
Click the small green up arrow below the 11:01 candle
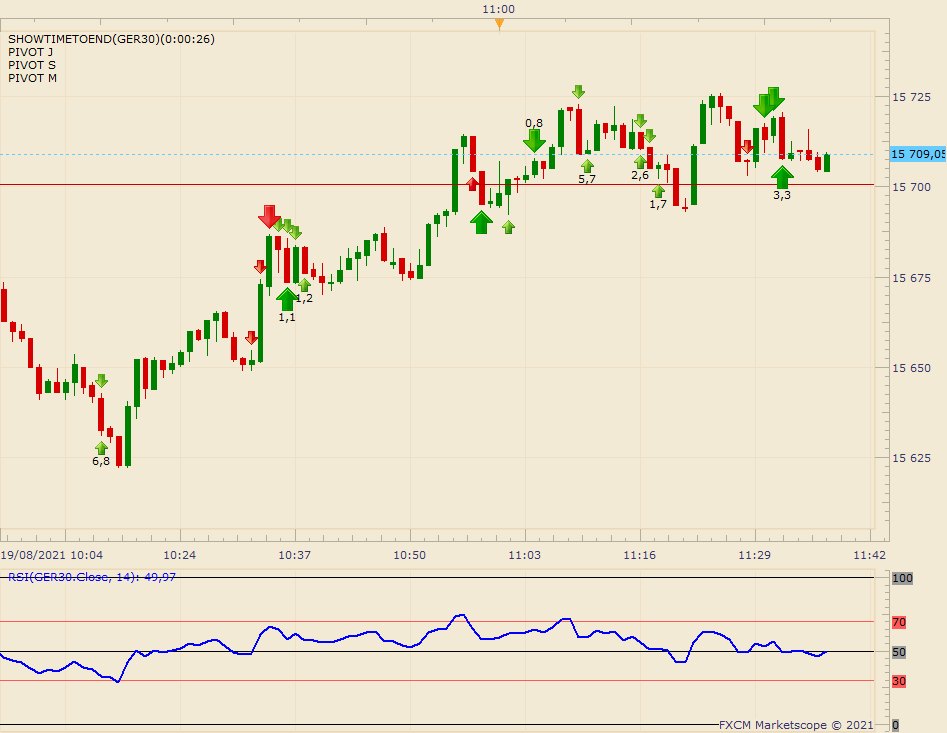point(508,227)
